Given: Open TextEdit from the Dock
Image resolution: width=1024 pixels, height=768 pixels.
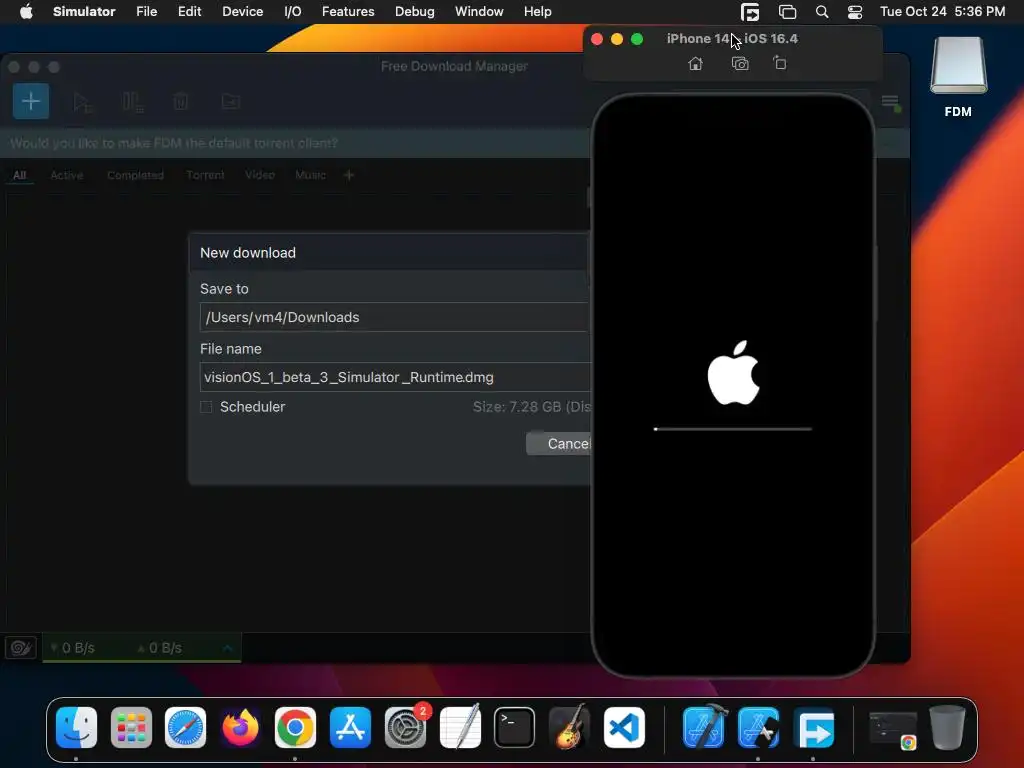Looking at the screenshot, I should (460, 728).
